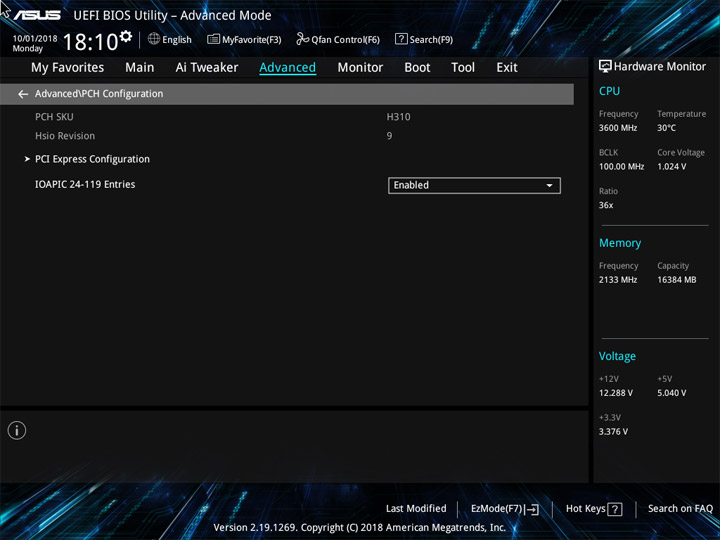Switch to My Favorites tab

pos(68,68)
